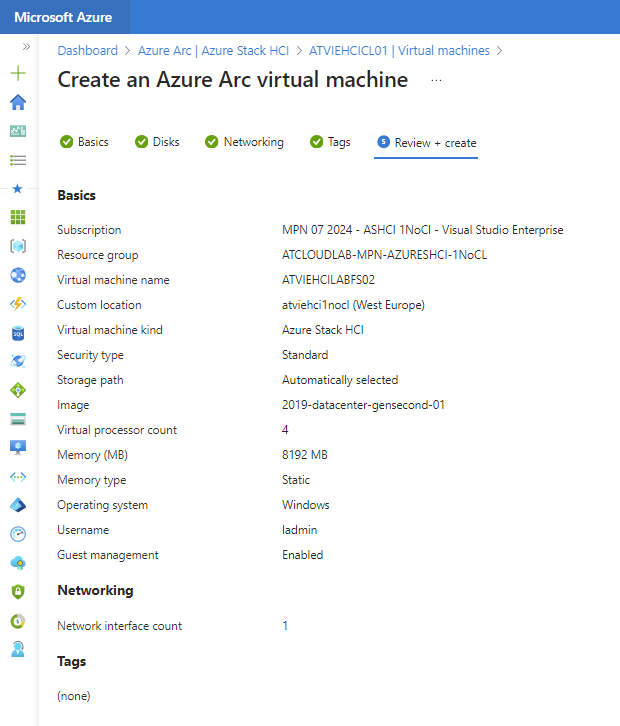Click the username value ladmin
This screenshot has height=726, width=620.
[x=300, y=530]
